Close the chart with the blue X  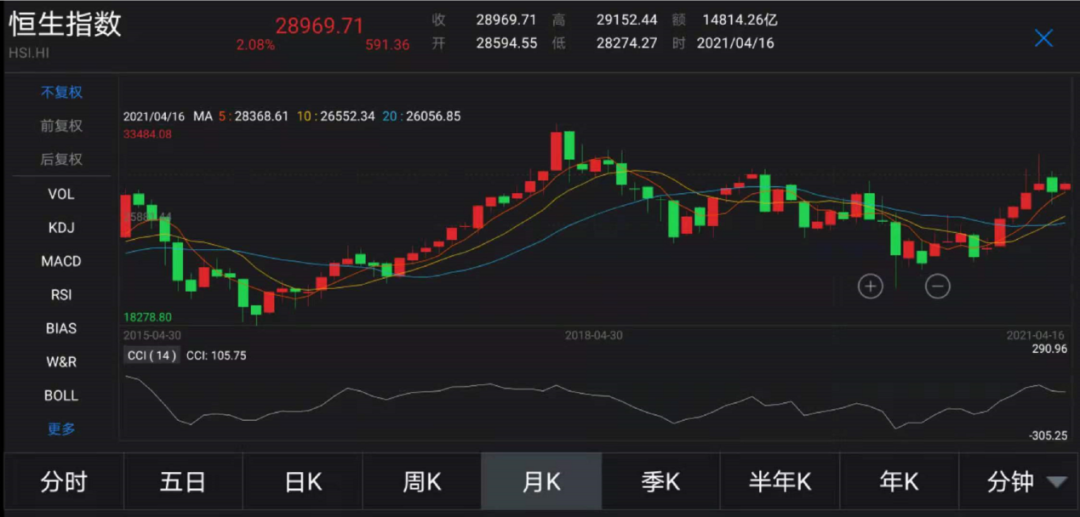(1043, 39)
